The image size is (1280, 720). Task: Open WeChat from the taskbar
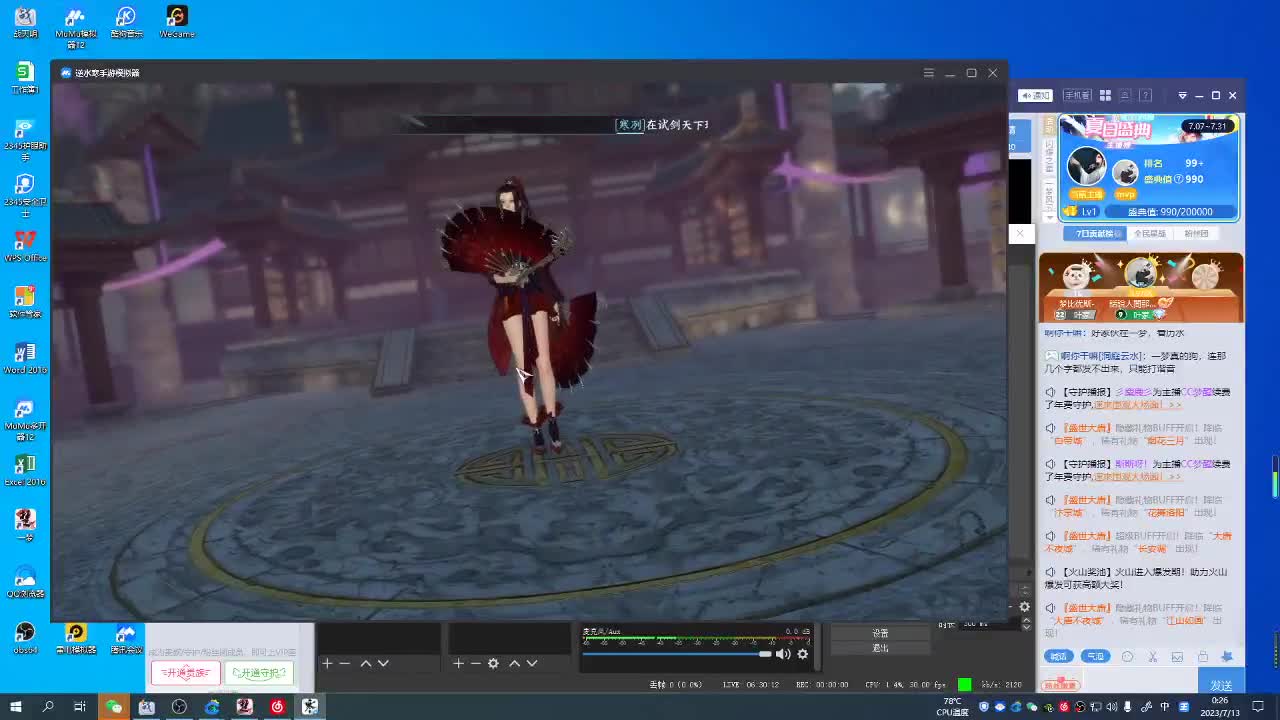(x=114, y=707)
